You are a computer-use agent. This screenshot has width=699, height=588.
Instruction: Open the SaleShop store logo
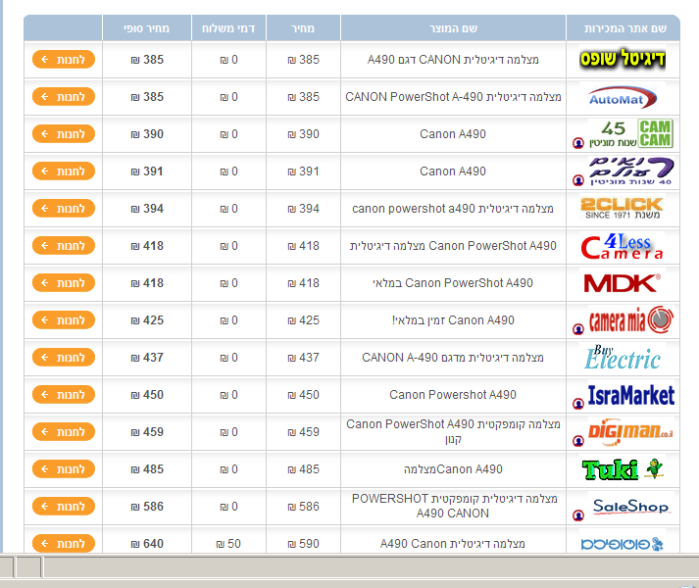(631, 506)
